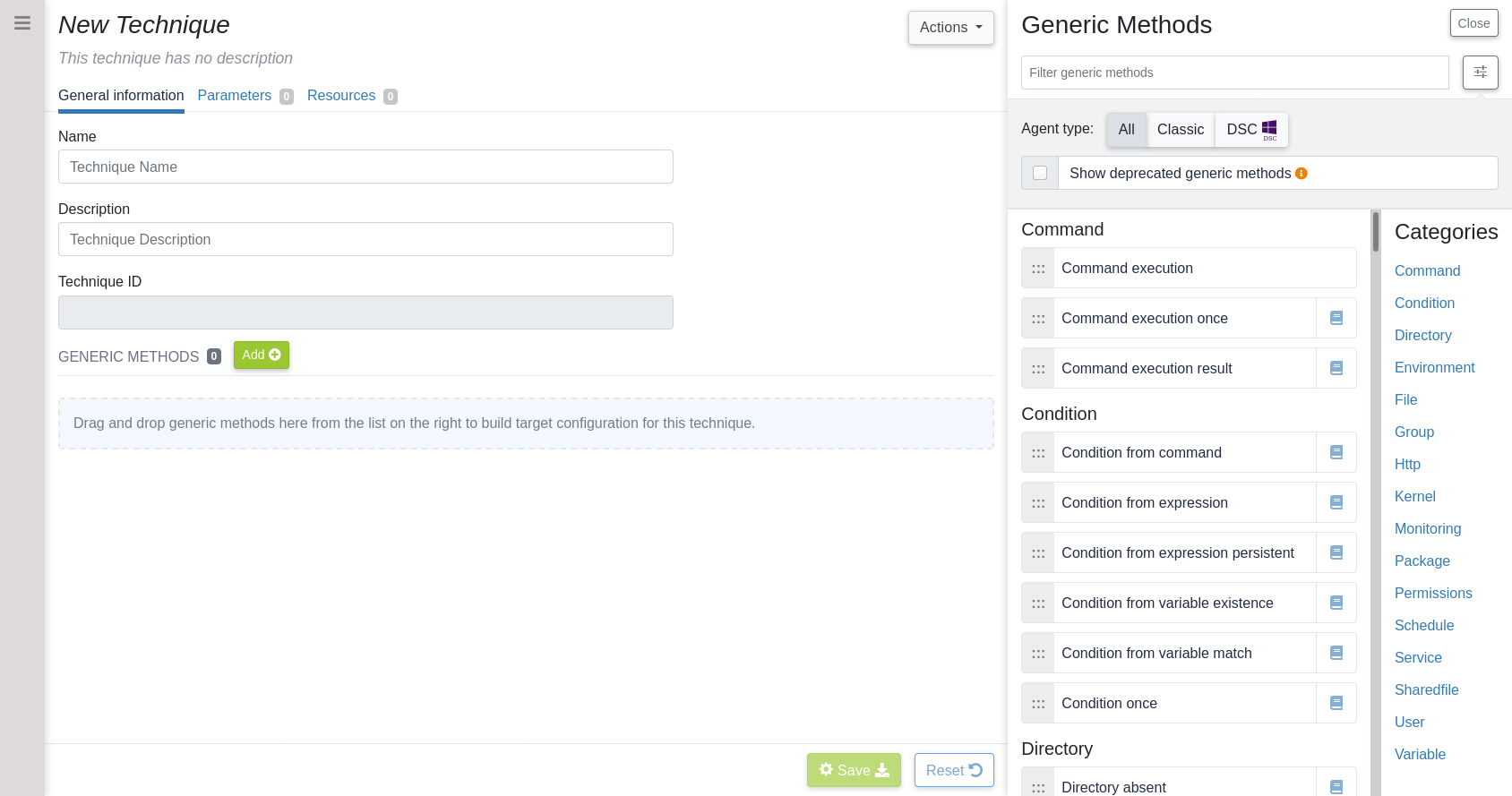Open the Actions dropdown
The image size is (1512, 796).
click(x=950, y=28)
